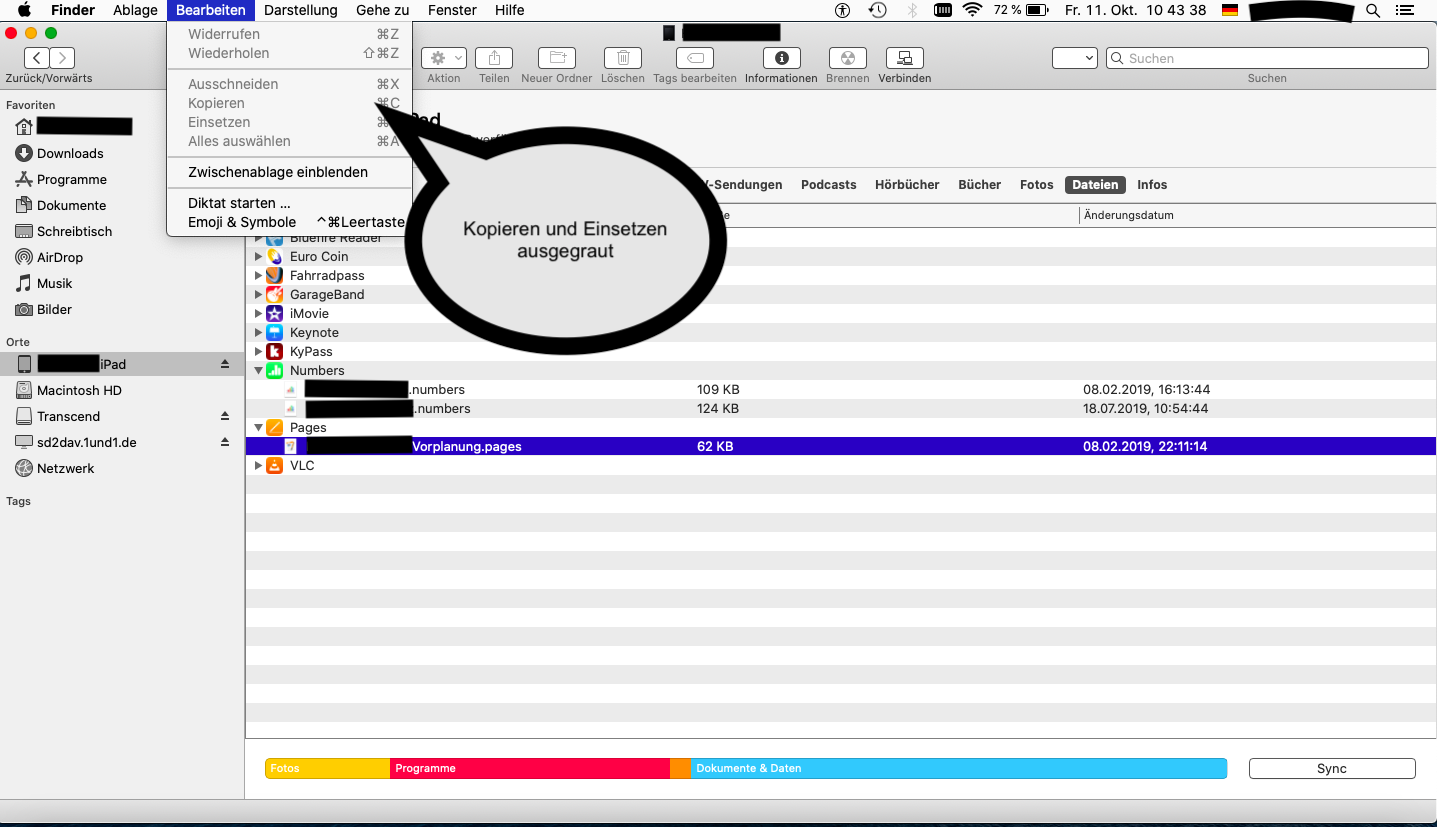Choose Diktat starten from the Bearbeiten menu
The width and height of the screenshot is (1437, 827).
[289, 203]
